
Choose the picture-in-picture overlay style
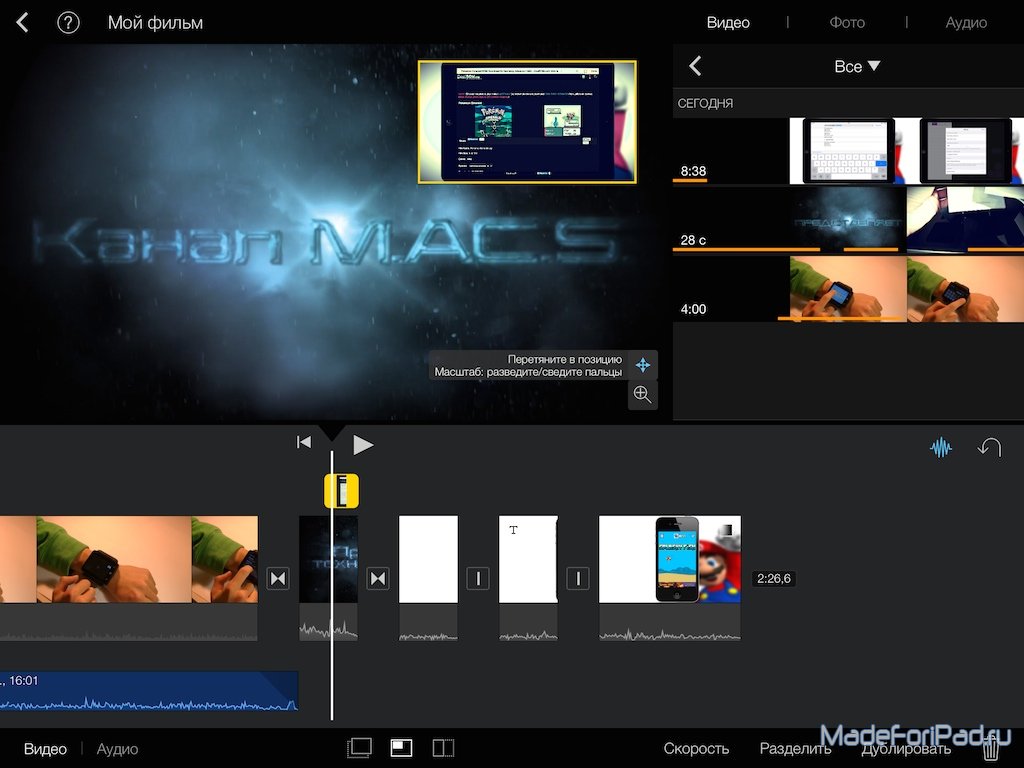(x=401, y=748)
